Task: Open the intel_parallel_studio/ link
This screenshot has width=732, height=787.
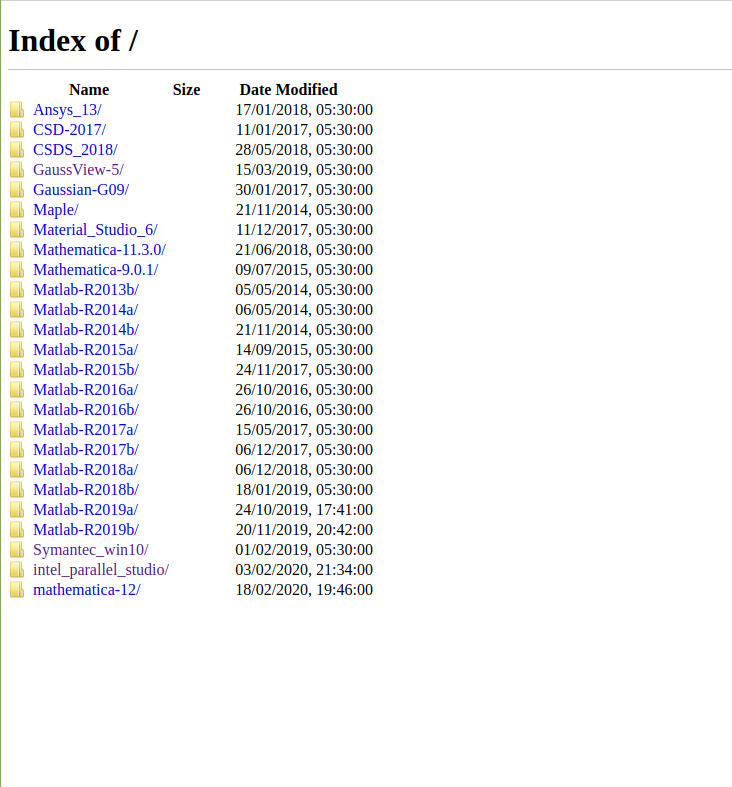Action: tap(101, 570)
